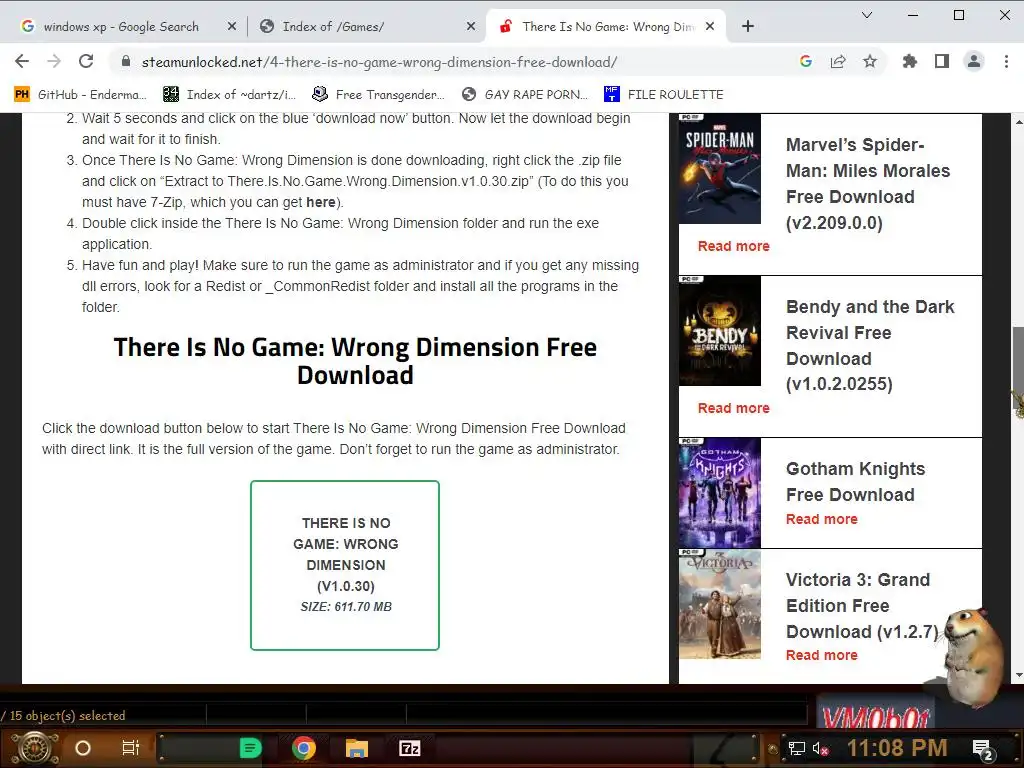Open the green chat app on taskbar
This screenshot has width=1024, height=768.
(250, 748)
